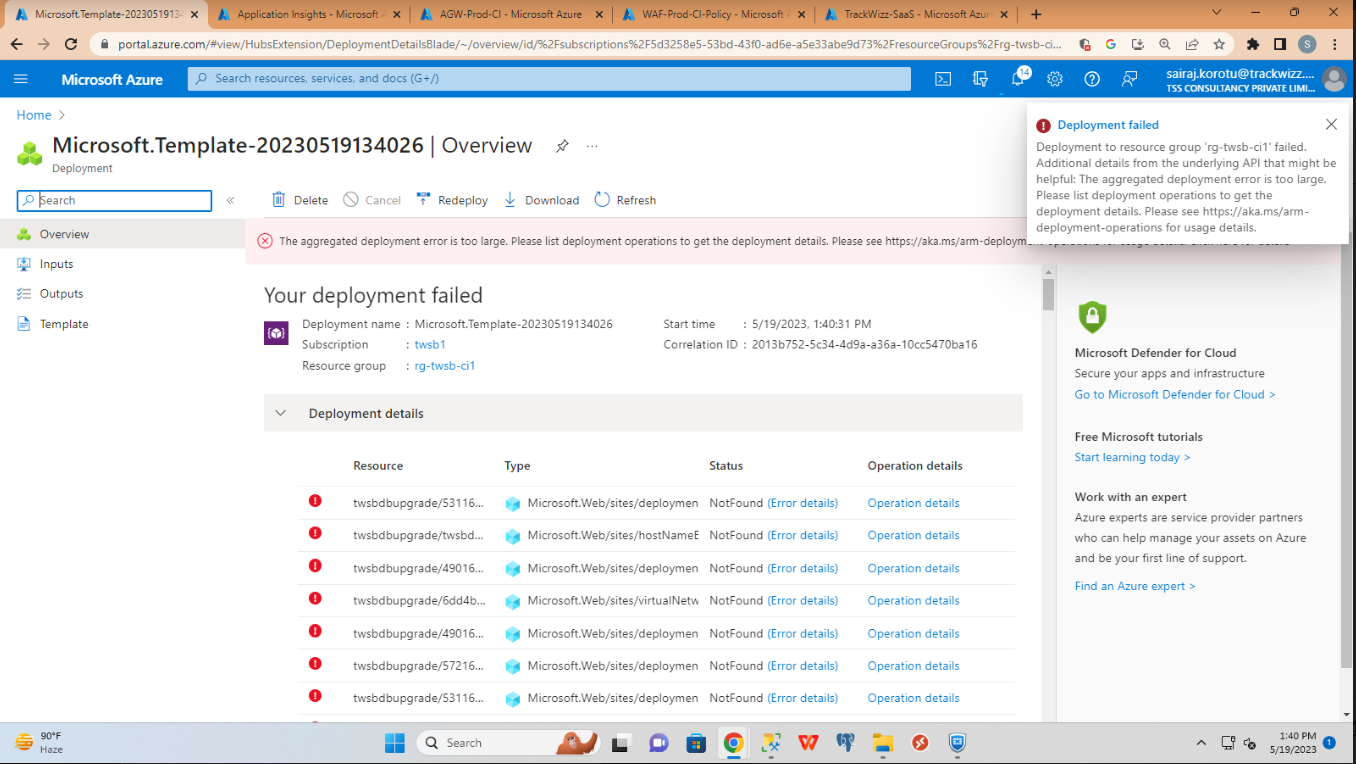Click the deployment details vertical scrollbar
This screenshot has width=1356, height=764.
point(1048,295)
